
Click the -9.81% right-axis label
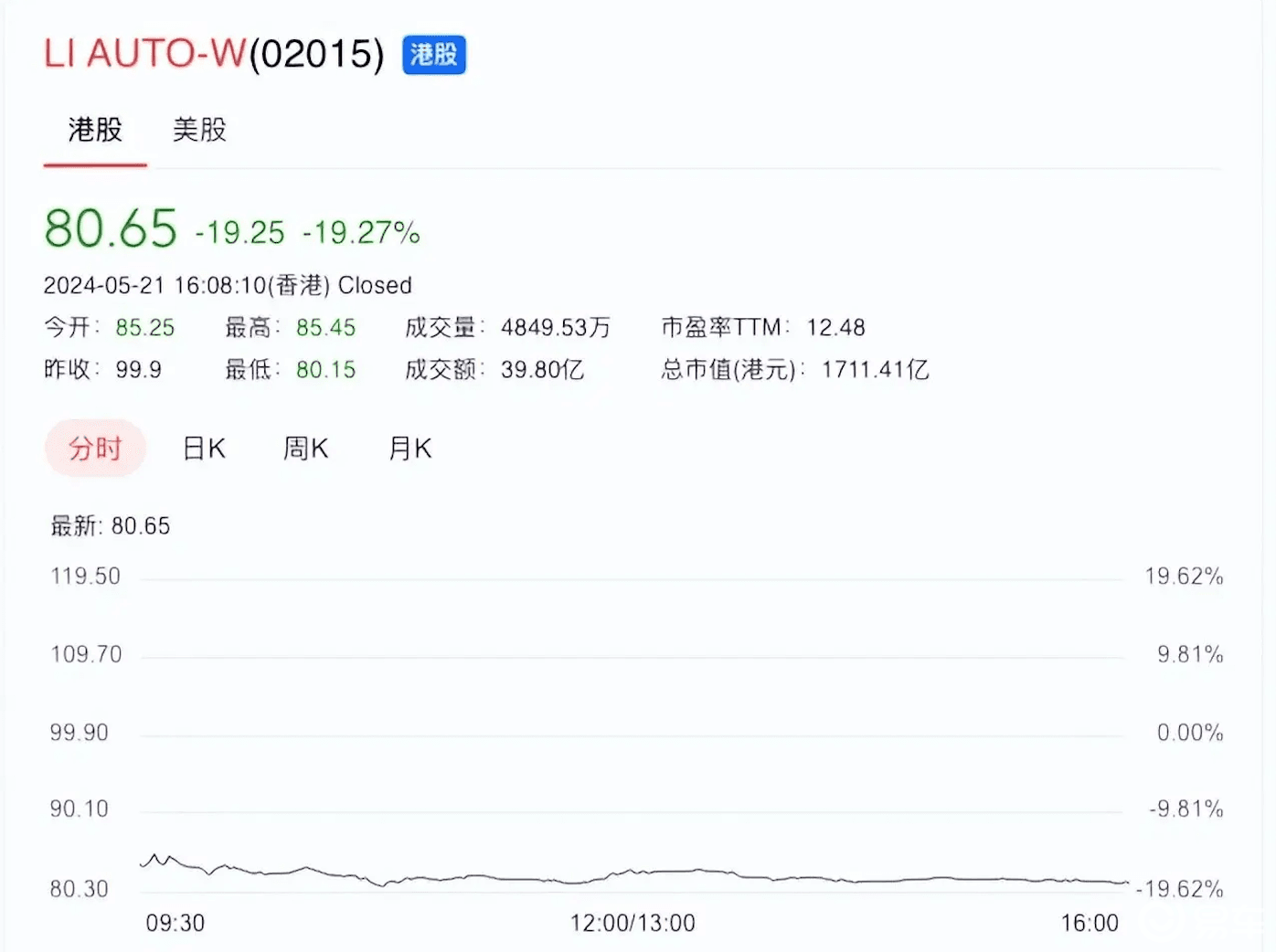click(x=1186, y=809)
